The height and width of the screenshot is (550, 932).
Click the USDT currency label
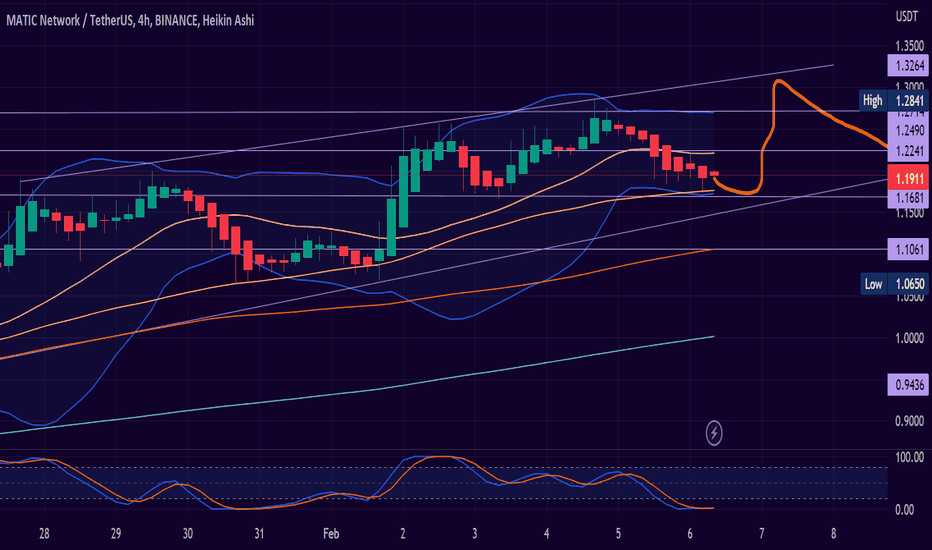click(906, 17)
